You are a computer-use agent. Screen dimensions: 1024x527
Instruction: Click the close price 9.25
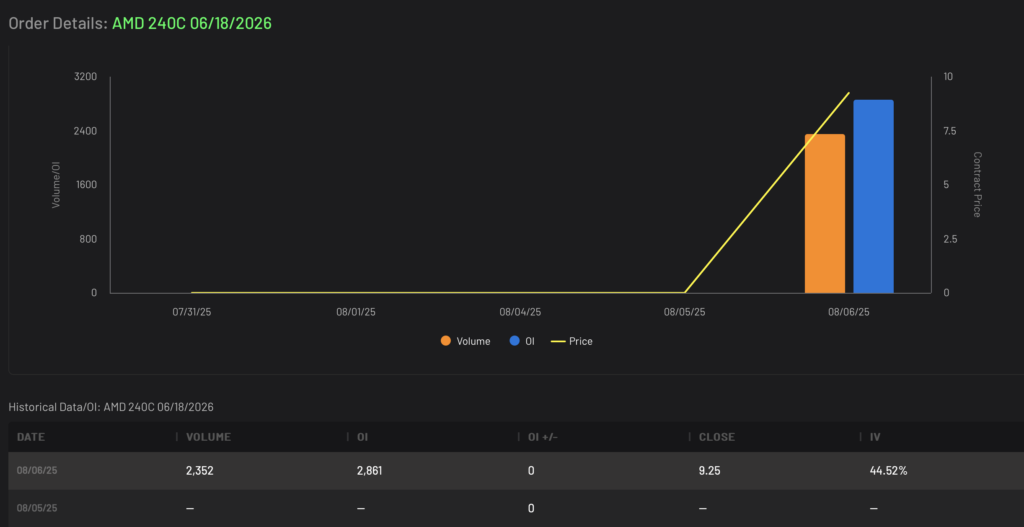(x=709, y=470)
